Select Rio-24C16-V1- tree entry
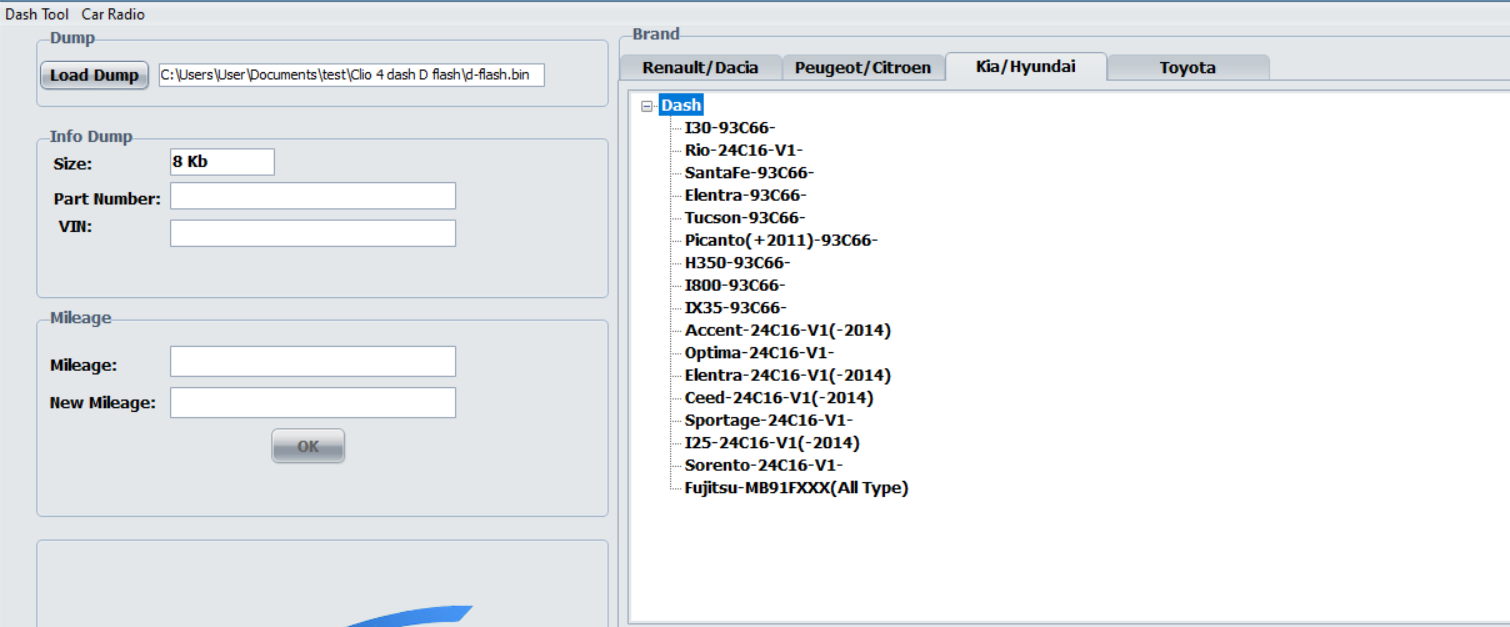The height and width of the screenshot is (627, 1510). pos(743,150)
